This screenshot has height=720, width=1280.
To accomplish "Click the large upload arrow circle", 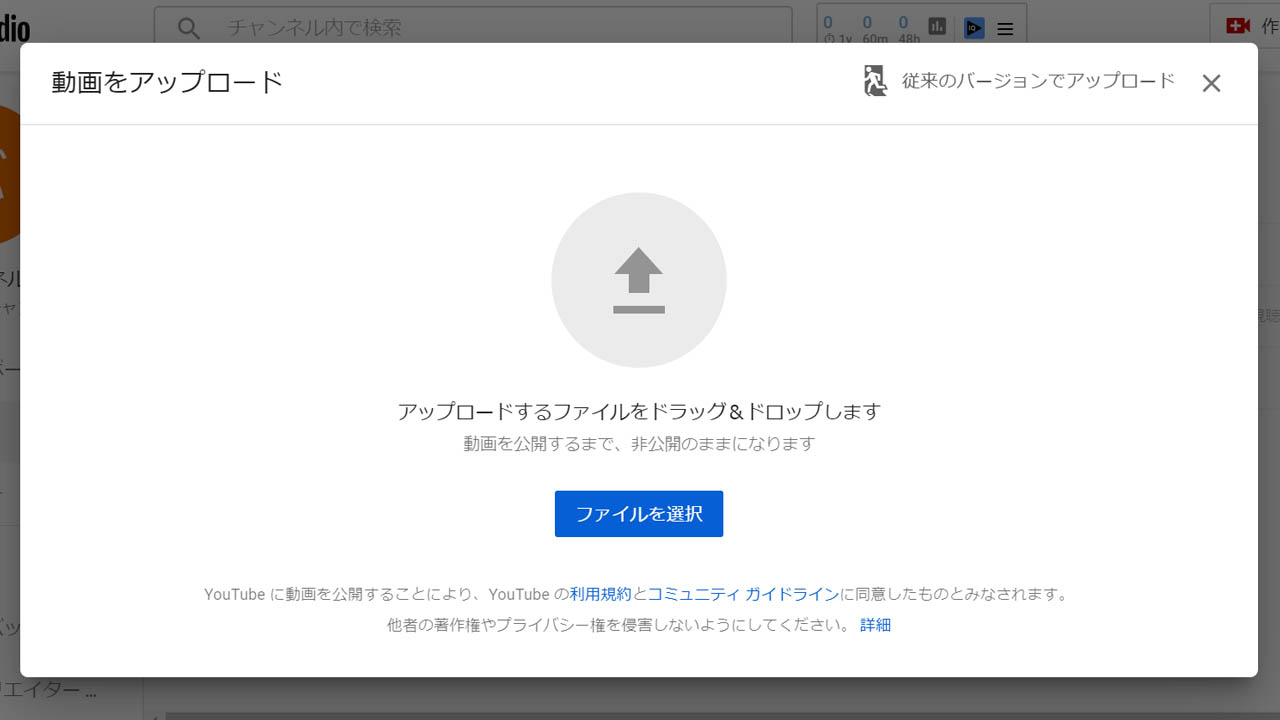I will tap(639, 280).
